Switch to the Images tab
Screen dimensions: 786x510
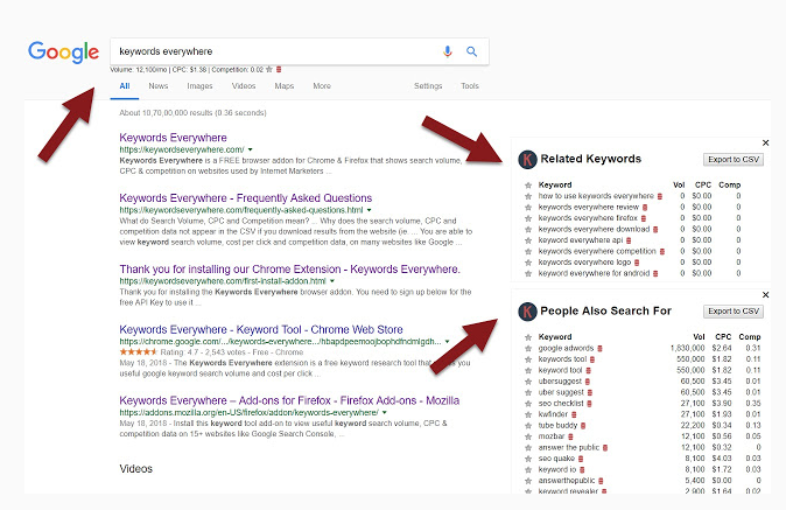pyautogui.click(x=200, y=86)
